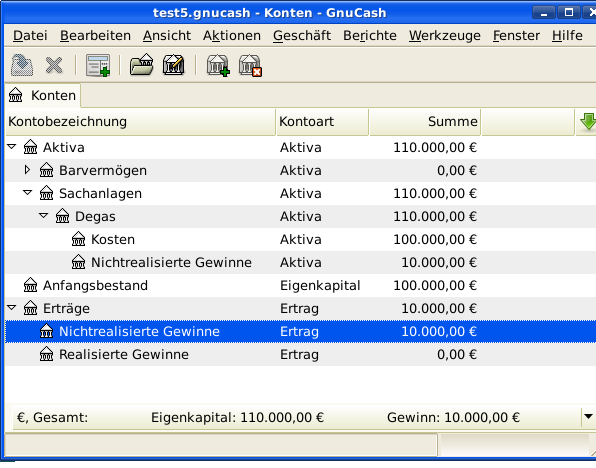Collapse the Degas account
The image size is (596, 468).
point(44,216)
